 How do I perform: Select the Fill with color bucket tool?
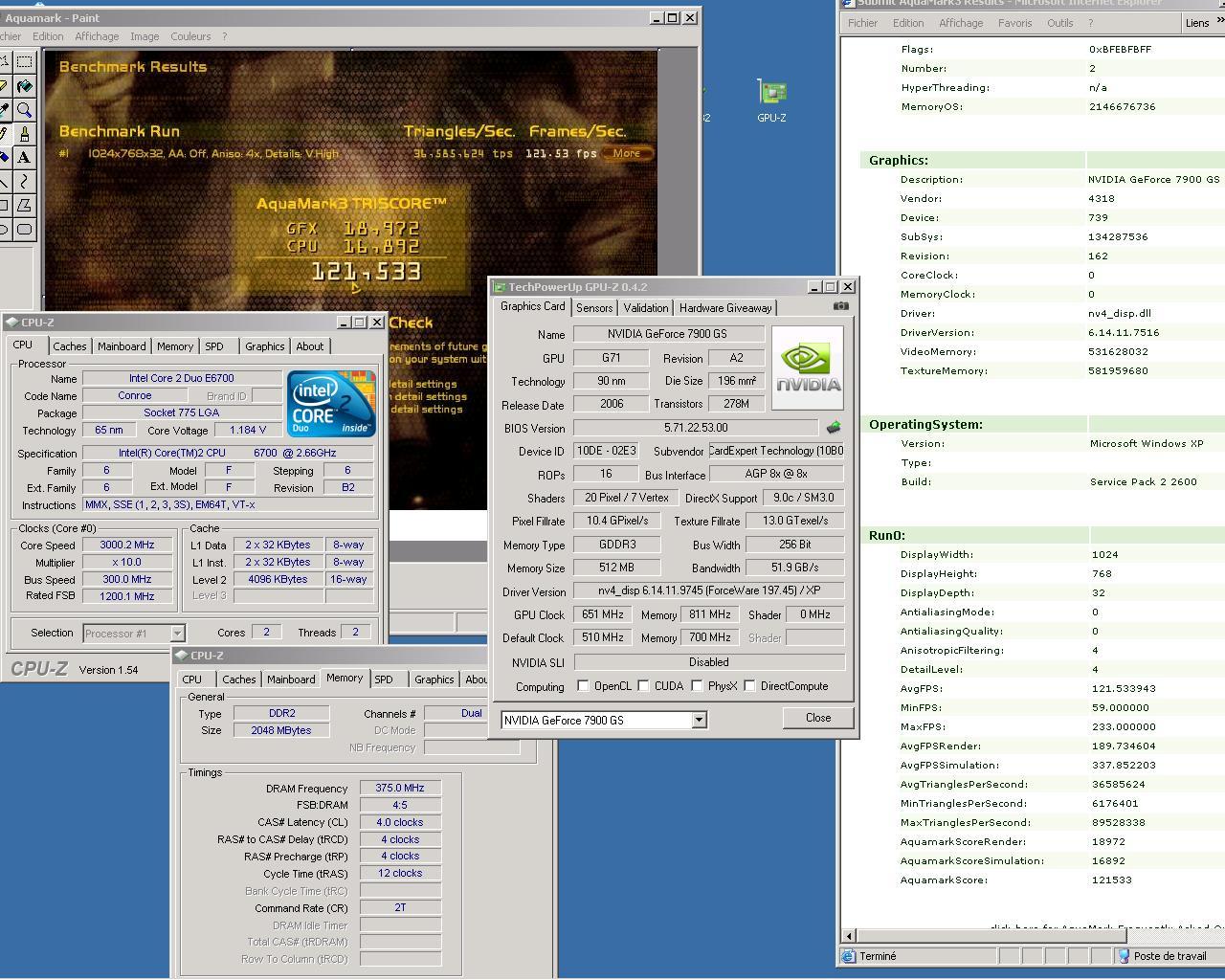(x=24, y=86)
